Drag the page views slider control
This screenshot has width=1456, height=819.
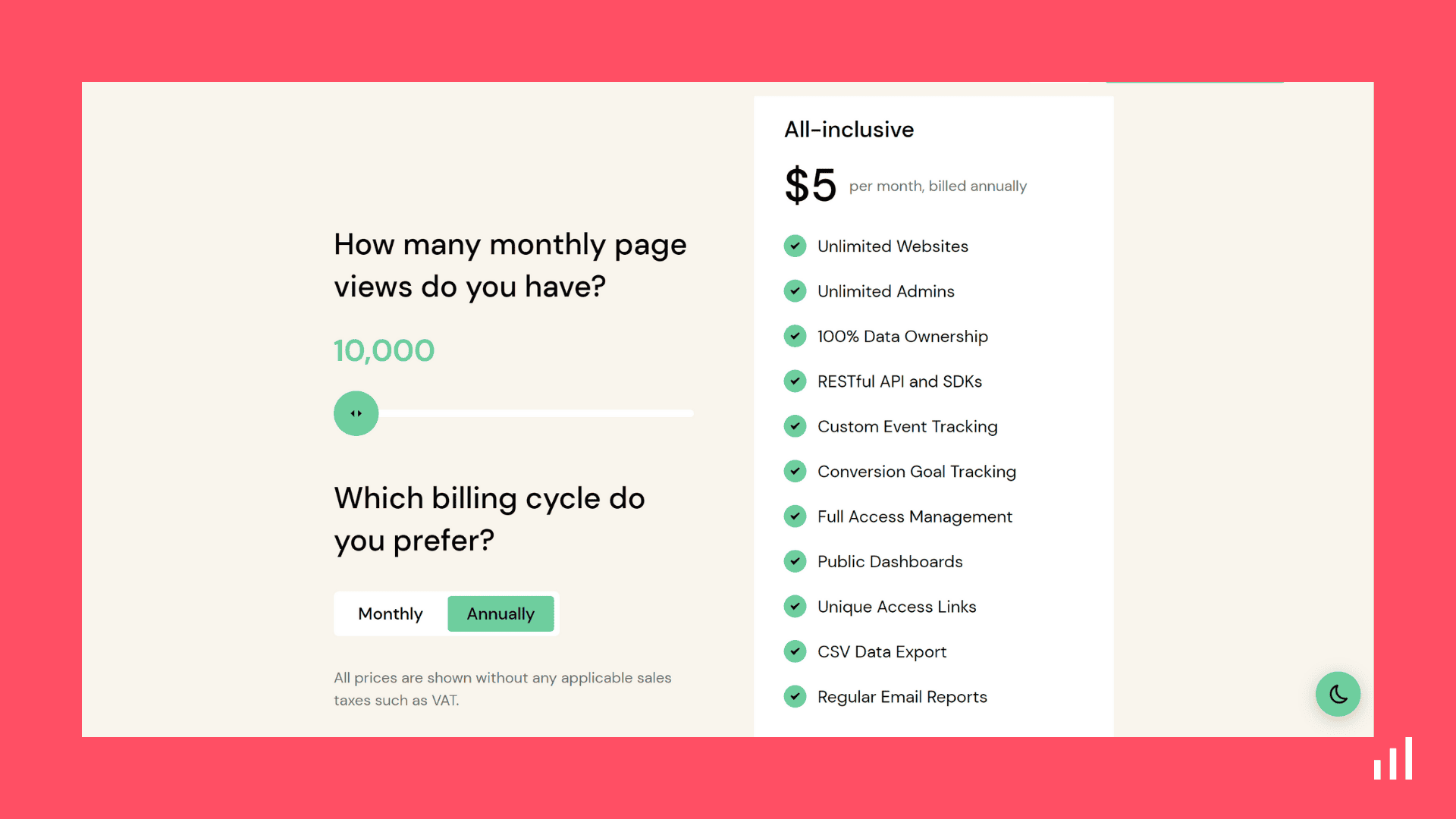356,413
